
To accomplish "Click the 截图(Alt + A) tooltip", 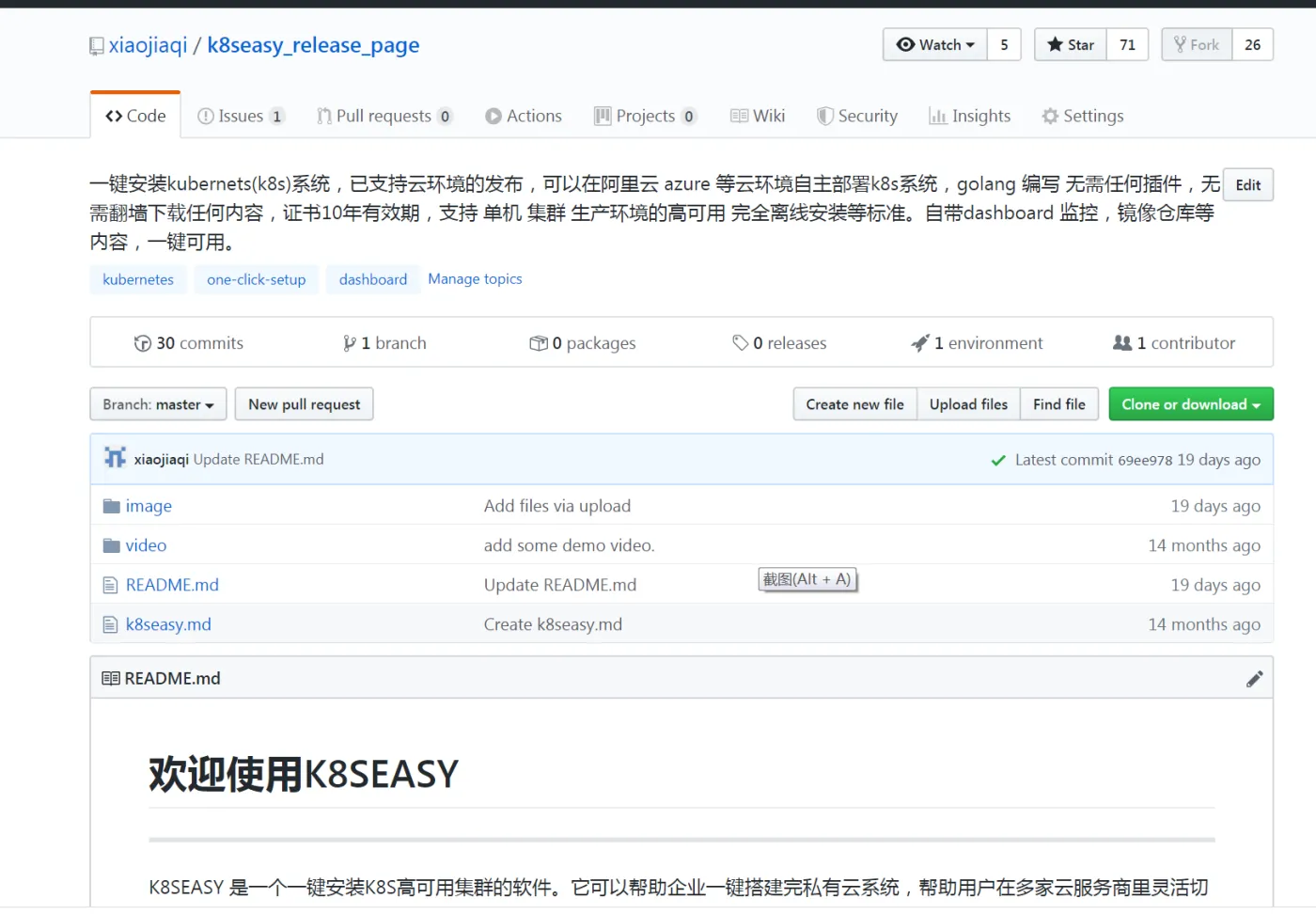I will [x=807, y=579].
